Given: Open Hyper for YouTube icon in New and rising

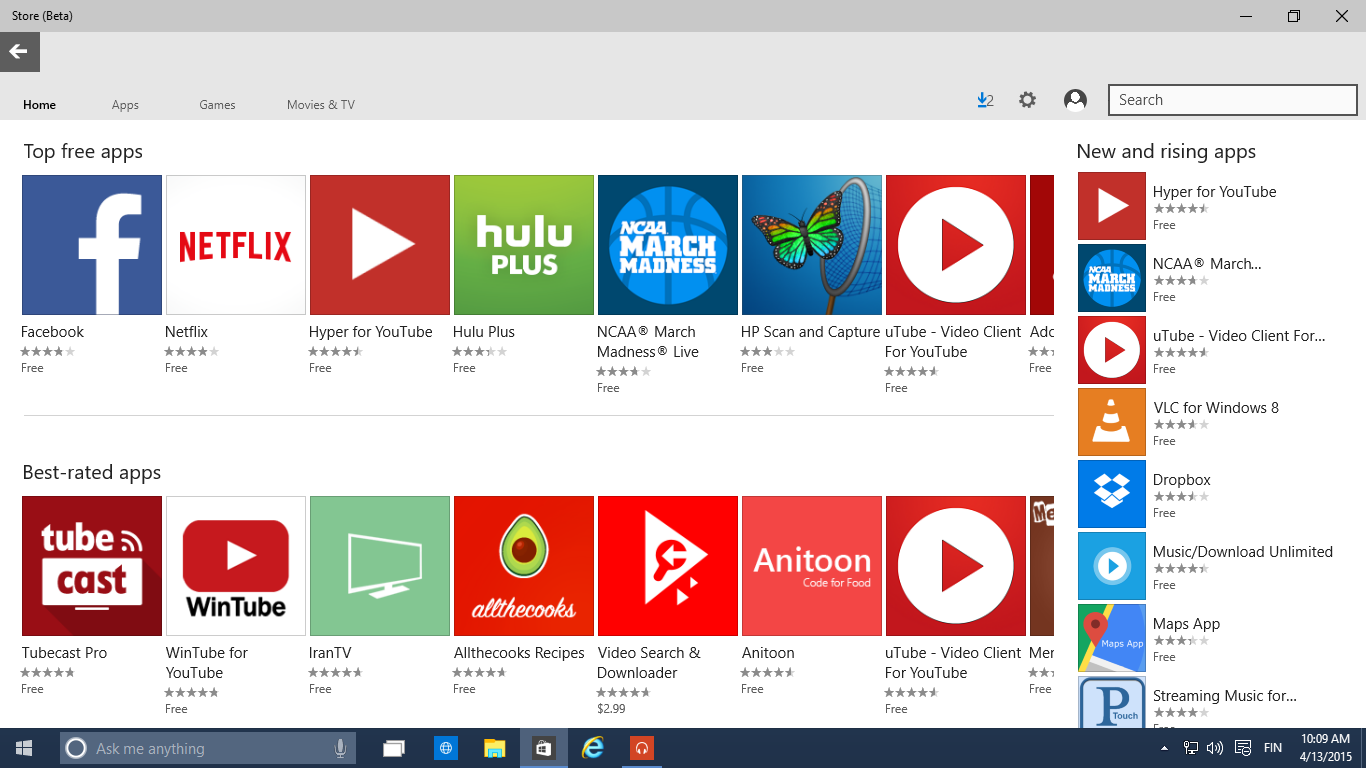Looking at the screenshot, I should point(1112,206).
